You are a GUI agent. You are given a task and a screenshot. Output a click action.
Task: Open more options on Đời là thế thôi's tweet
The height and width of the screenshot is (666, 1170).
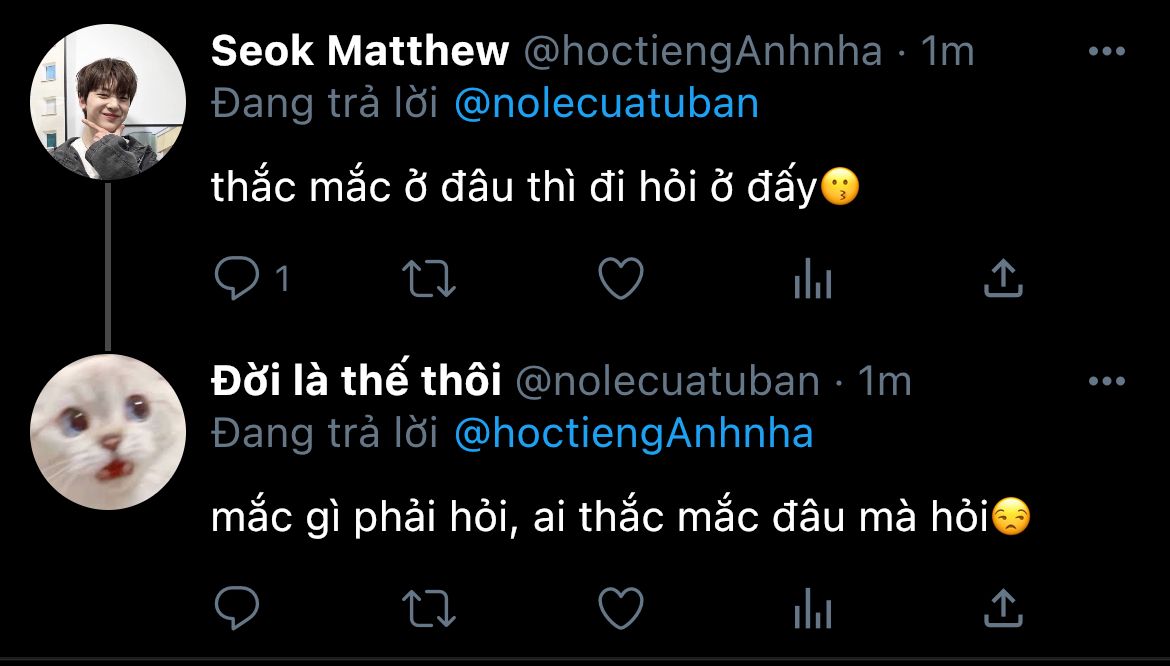click(x=1106, y=381)
